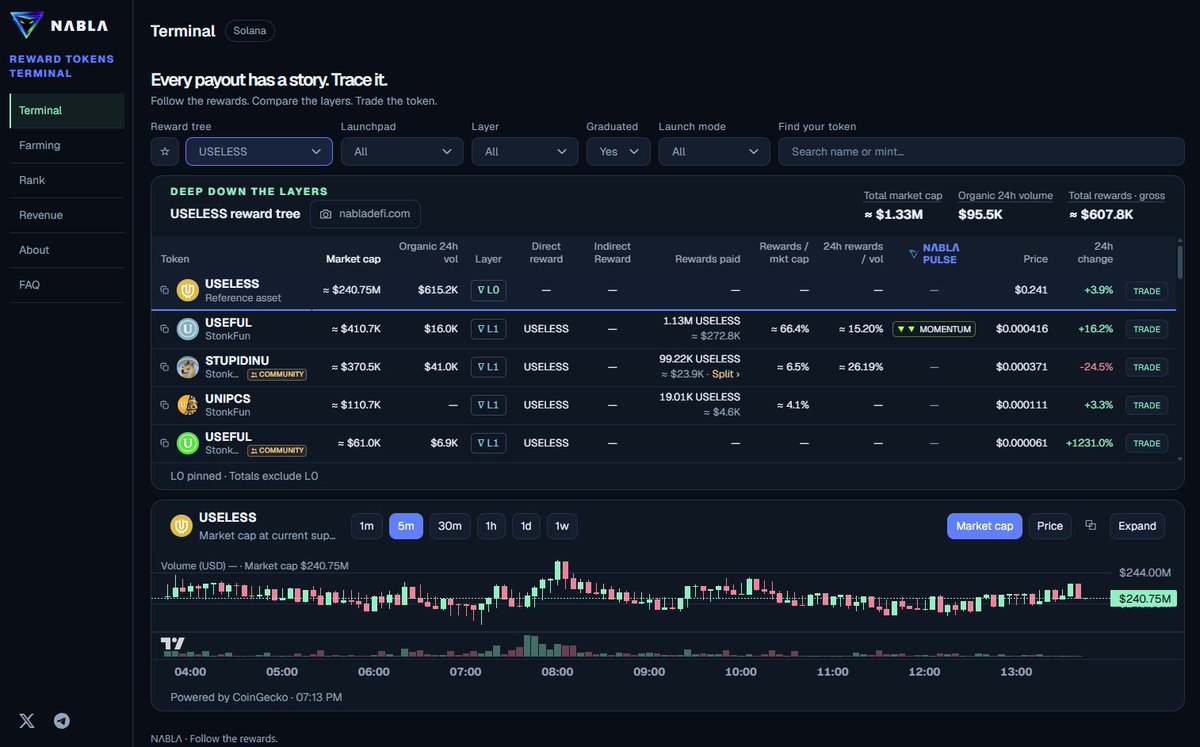
Task: Copy address icon for STUPIDINU row
Action: tap(165, 367)
